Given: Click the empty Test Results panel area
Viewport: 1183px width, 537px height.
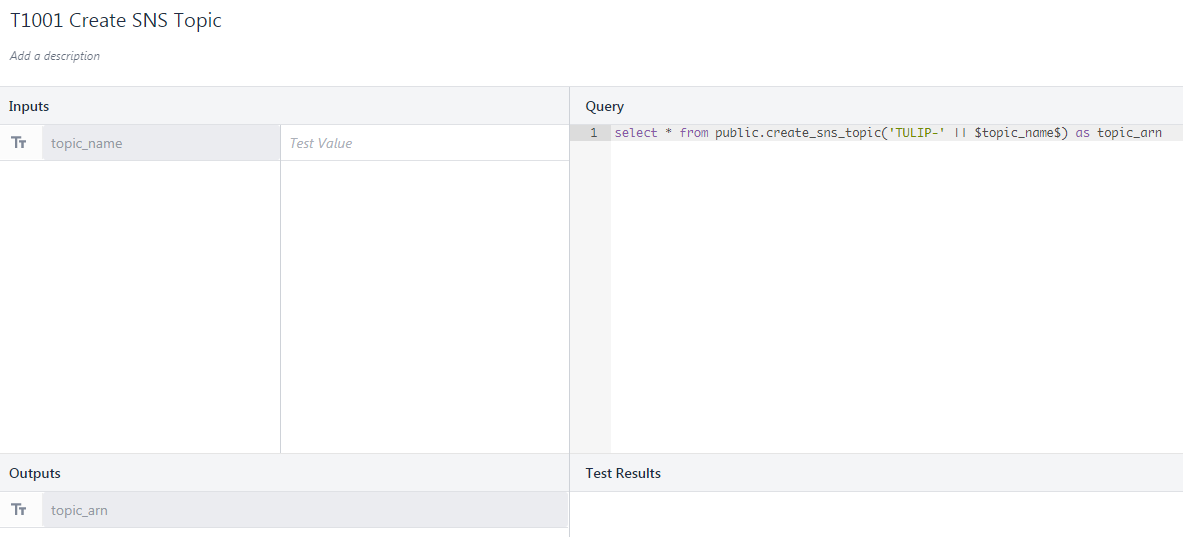Looking at the screenshot, I should (x=875, y=514).
